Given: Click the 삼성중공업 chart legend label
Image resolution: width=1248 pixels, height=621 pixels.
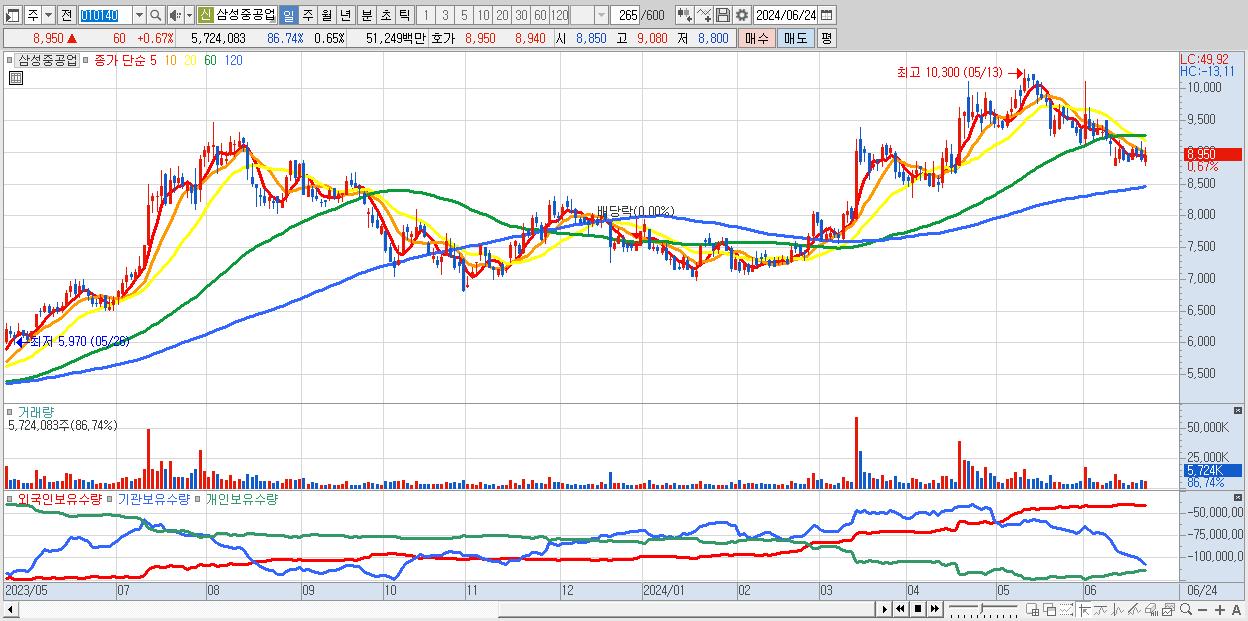Looking at the screenshot, I should pos(48,60).
